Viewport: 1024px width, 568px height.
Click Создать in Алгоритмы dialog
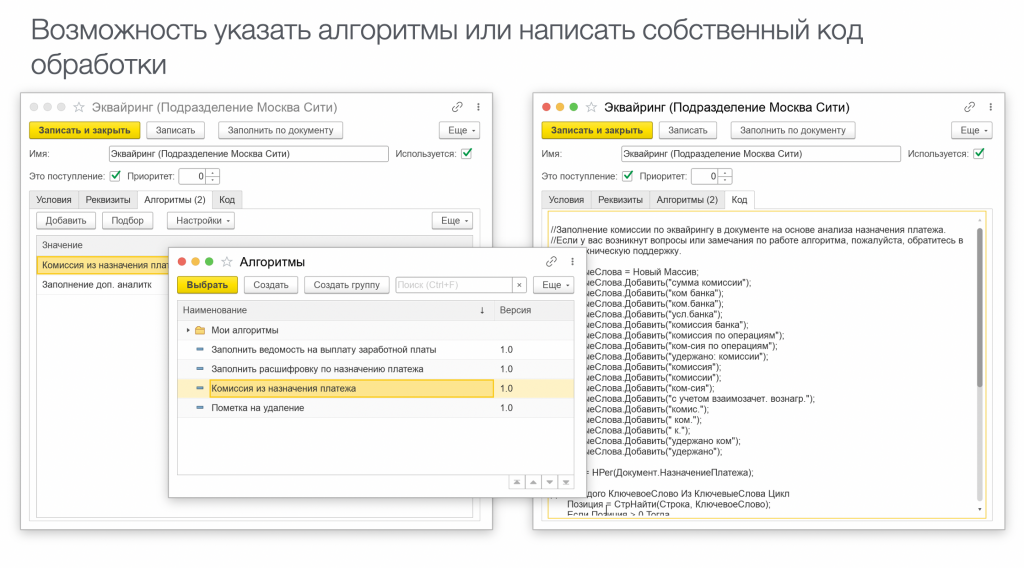point(270,285)
